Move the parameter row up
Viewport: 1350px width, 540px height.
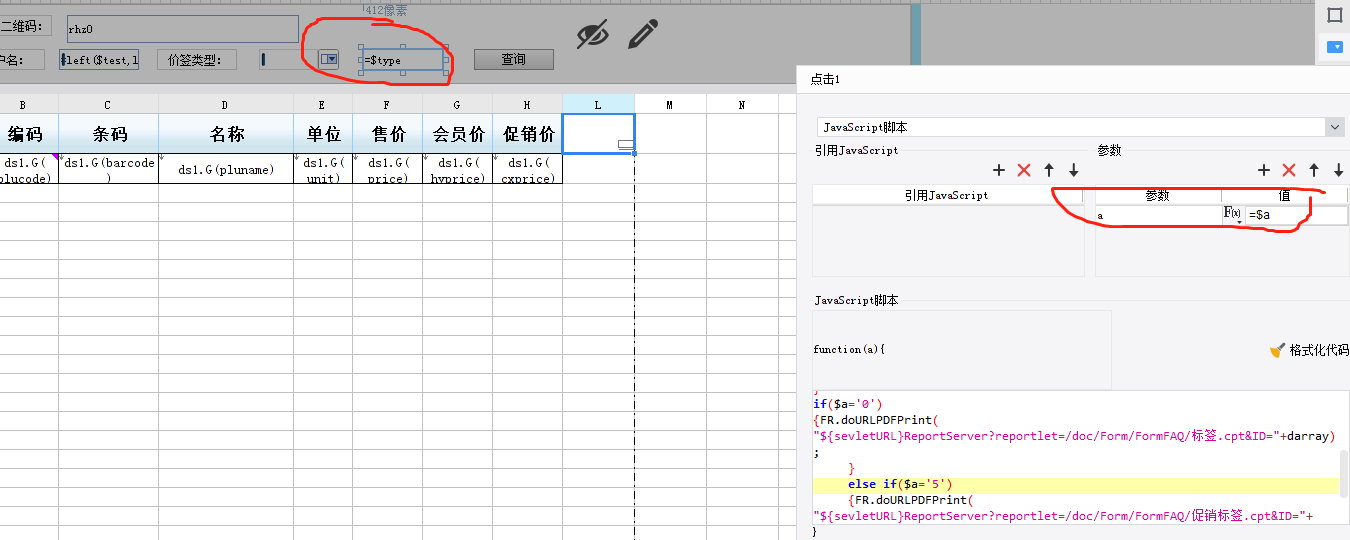[x=1314, y=170]
